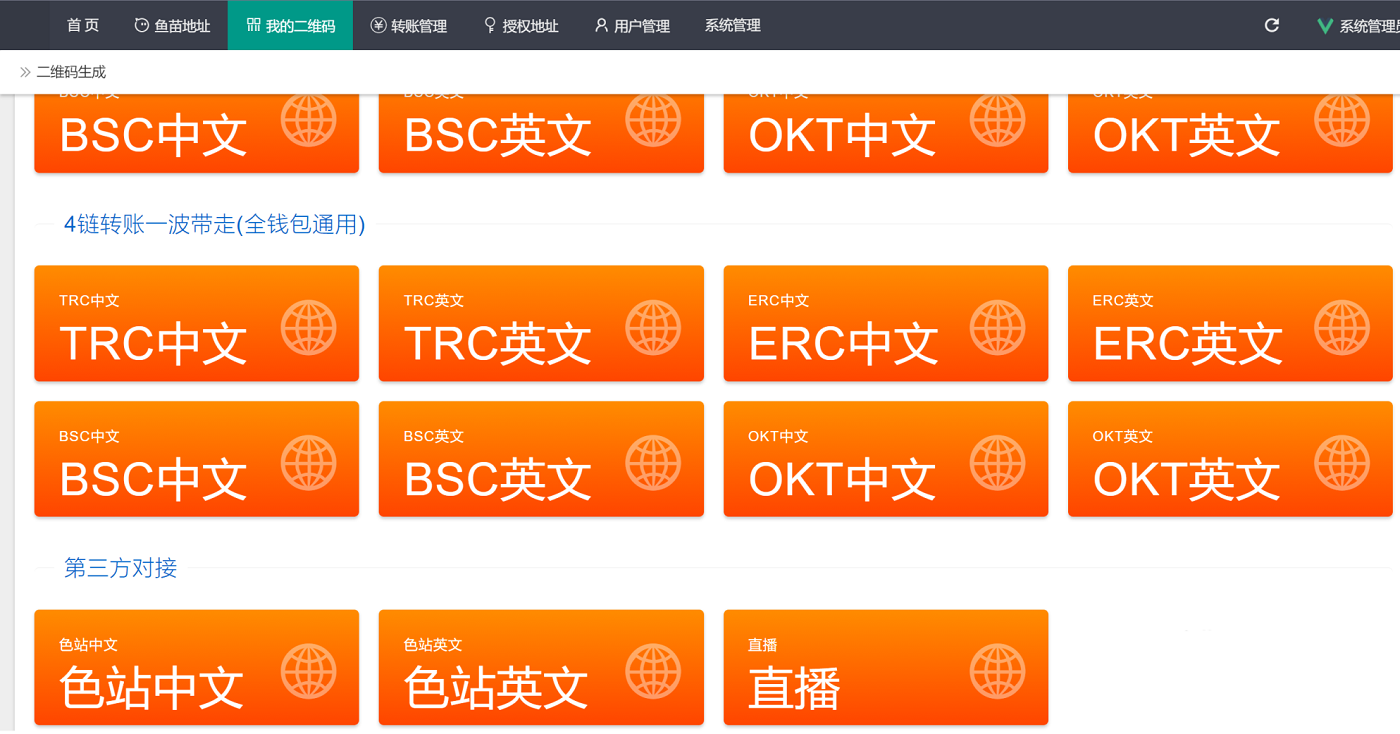
Task: Open the 系统管理员 user dropdown
Action: coord(1368,26)
